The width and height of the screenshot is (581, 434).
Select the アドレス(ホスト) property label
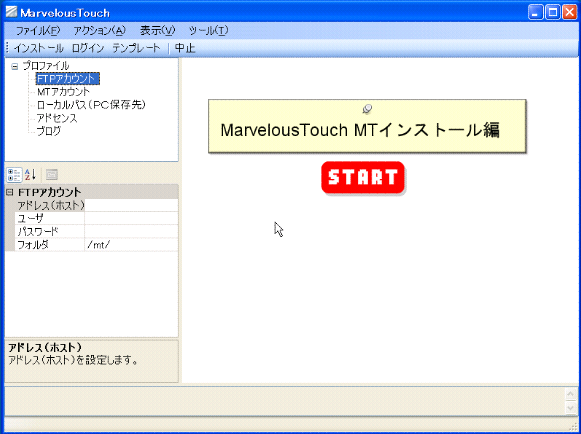tap(50, 205)
